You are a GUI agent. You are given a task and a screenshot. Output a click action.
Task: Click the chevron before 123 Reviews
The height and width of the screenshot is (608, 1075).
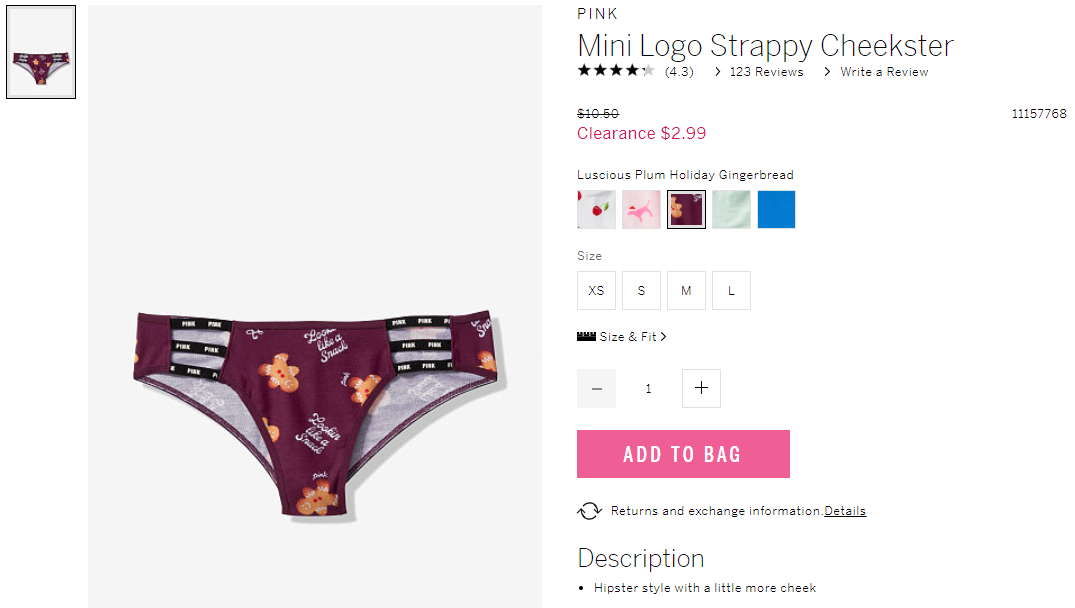point(717,71)
